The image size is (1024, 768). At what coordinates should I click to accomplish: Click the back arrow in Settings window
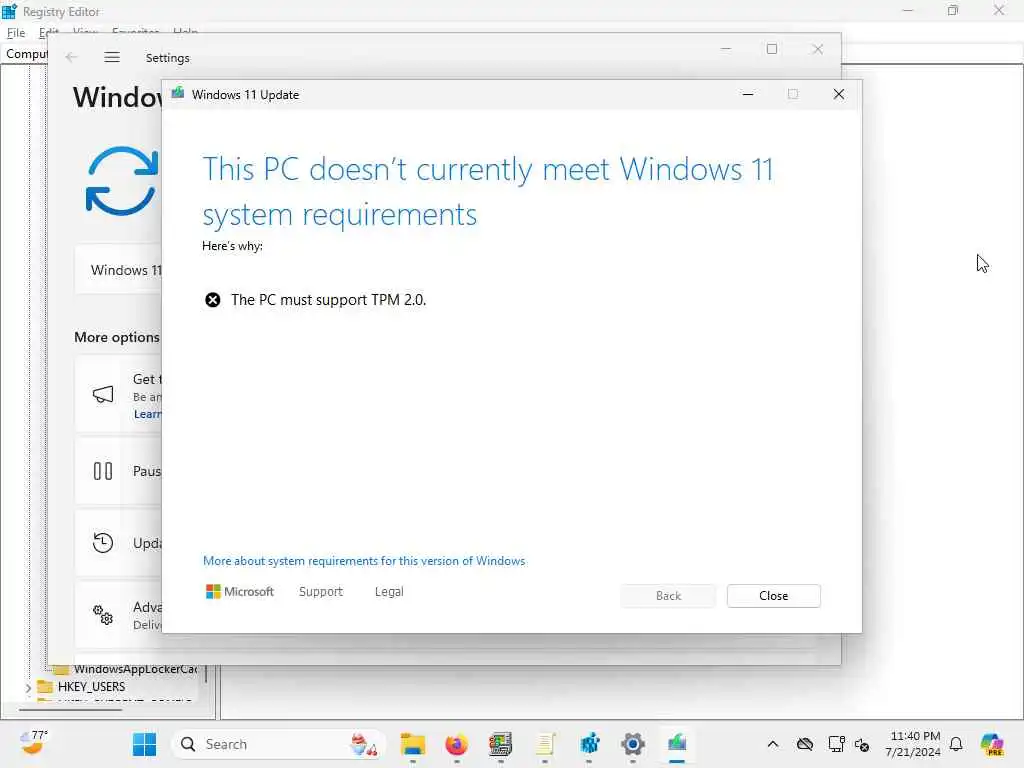point(71,57)
